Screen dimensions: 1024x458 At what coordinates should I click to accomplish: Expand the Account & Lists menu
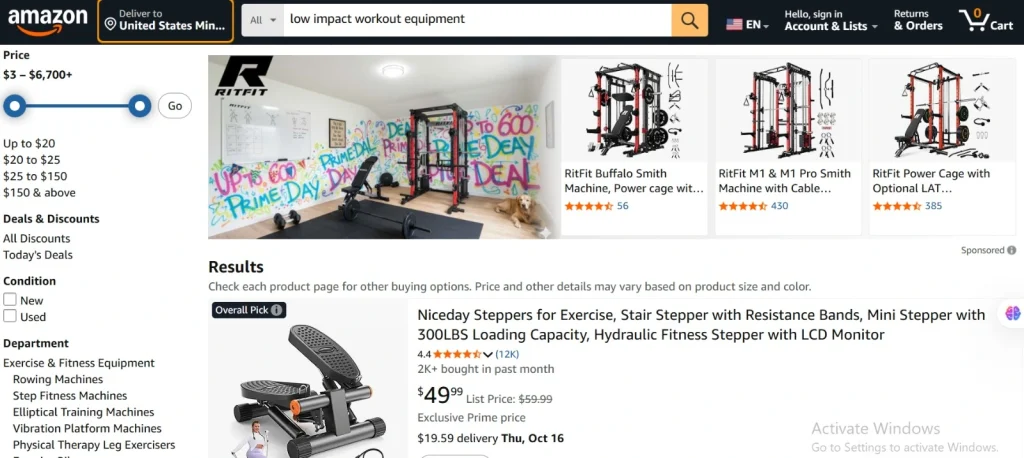(831, 26)
